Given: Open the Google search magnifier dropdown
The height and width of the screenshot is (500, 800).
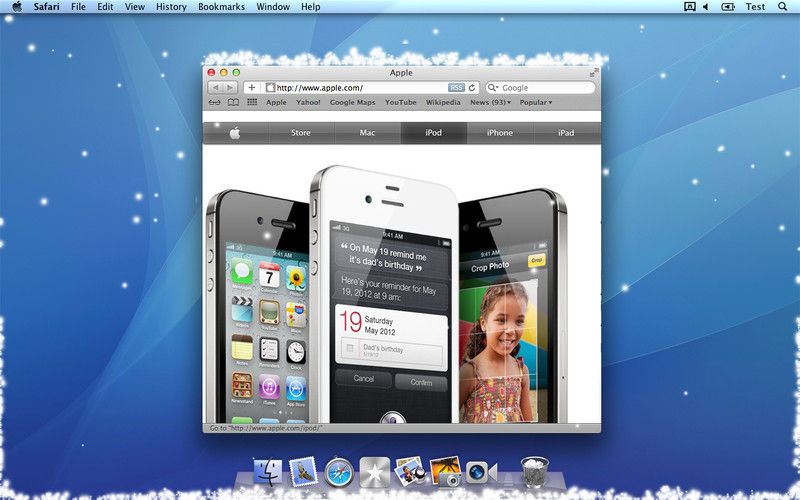Looking at the screenshot, I should (x=492, y=88).
